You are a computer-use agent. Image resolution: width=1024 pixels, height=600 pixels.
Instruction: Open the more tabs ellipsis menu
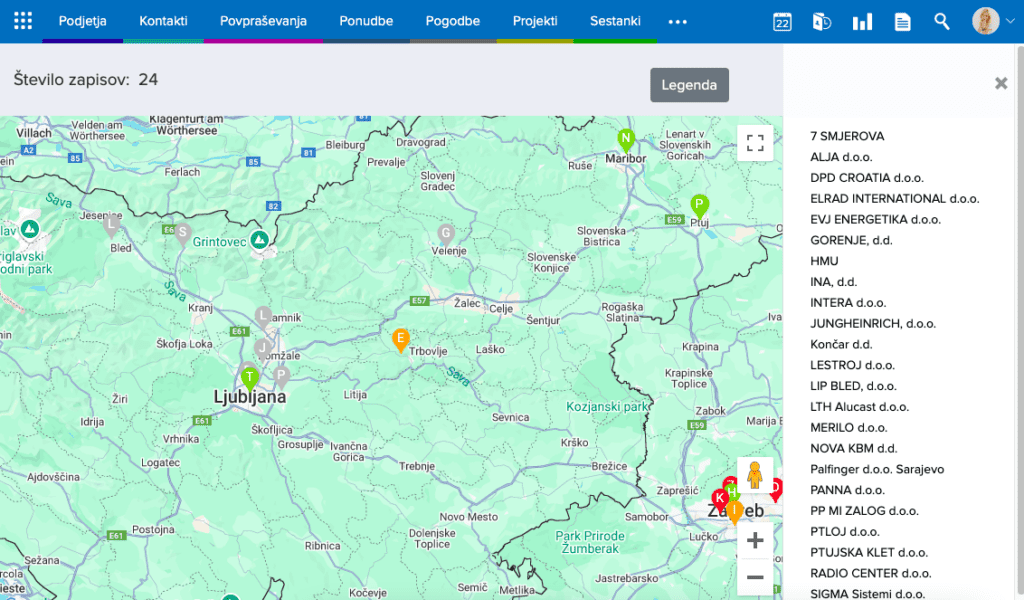coord(677,22)
